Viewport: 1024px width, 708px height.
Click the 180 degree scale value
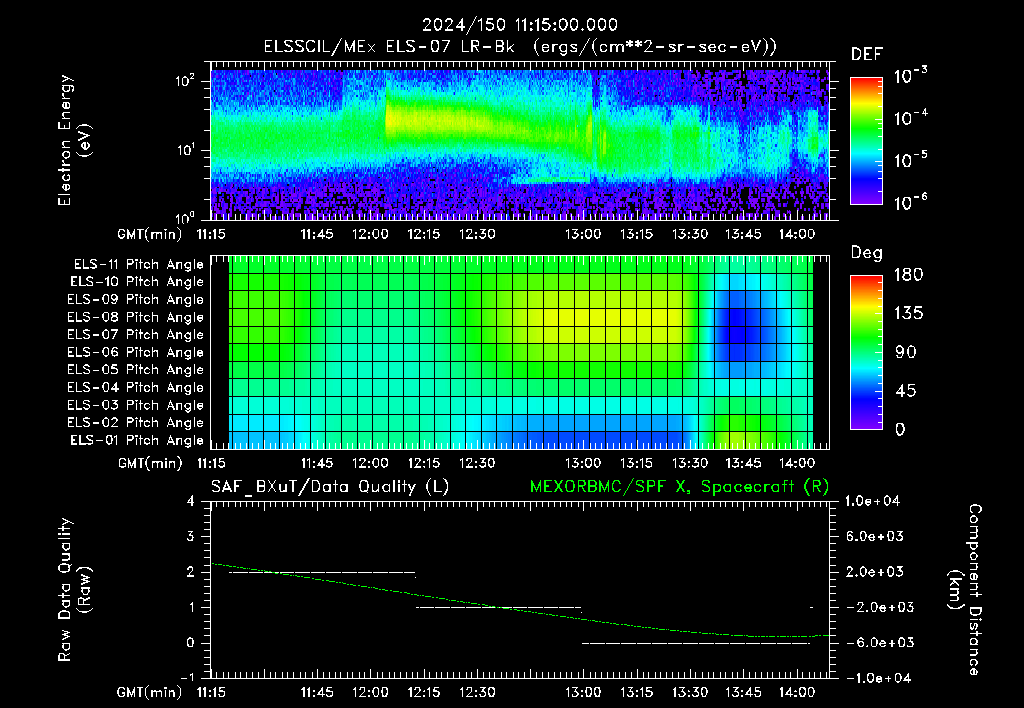[x=908, y=274]
